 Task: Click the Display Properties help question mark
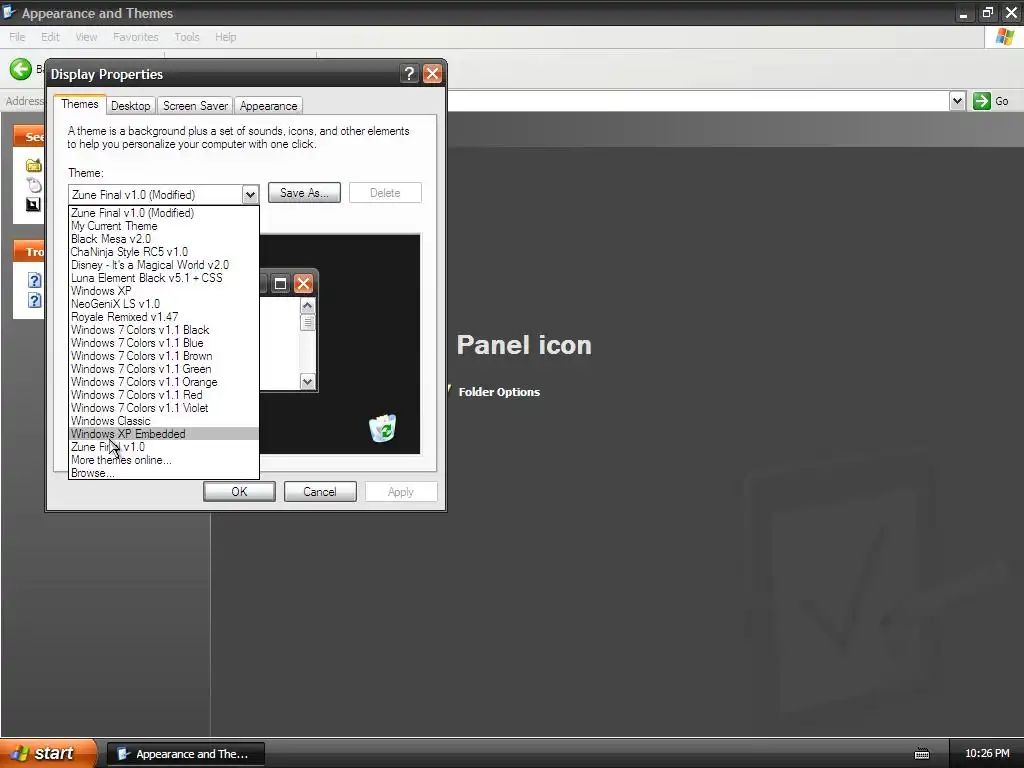(409, 74)
